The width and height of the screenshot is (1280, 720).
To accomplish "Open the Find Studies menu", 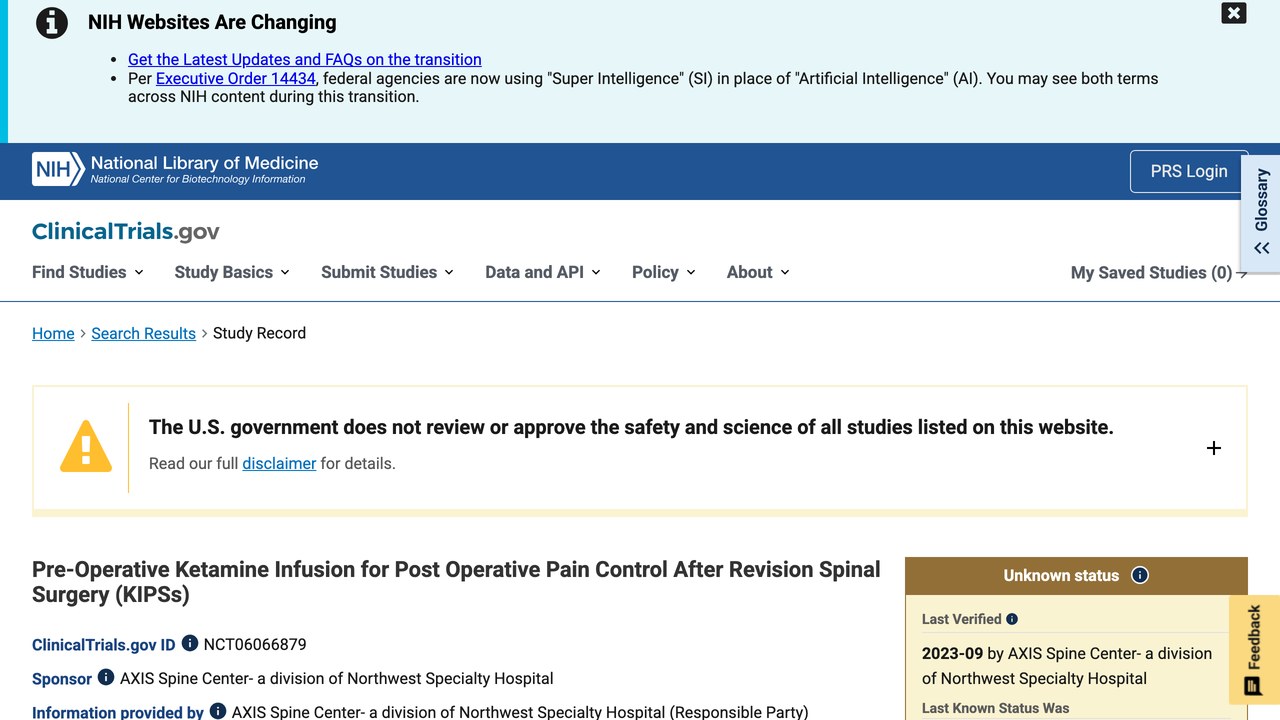I will point(88,272).
